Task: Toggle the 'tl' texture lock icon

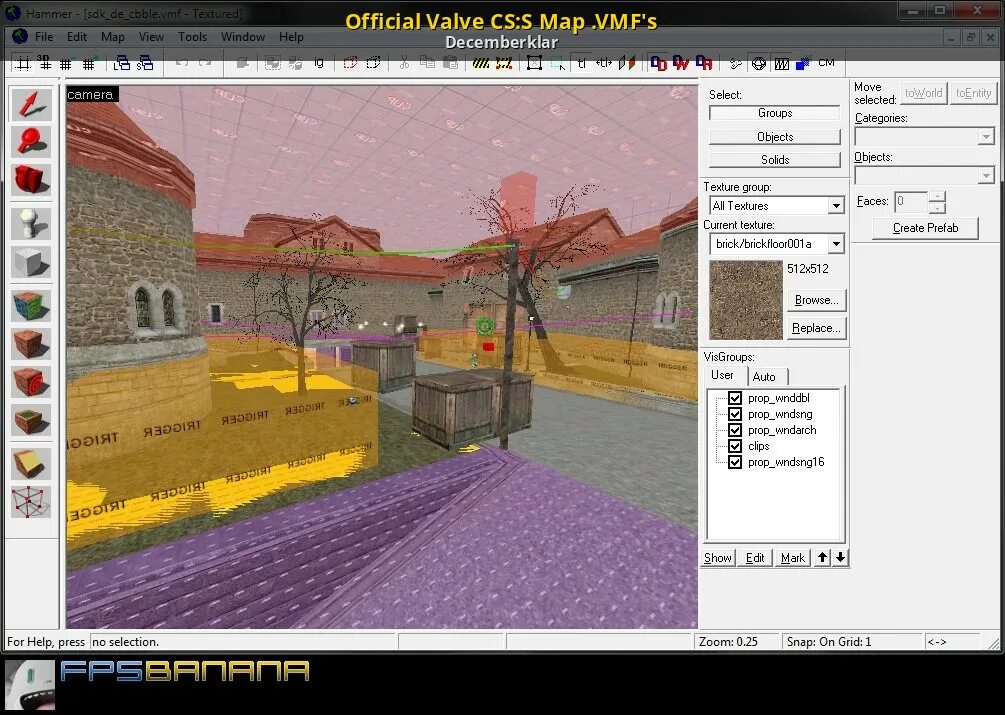Action: [581, 63]
